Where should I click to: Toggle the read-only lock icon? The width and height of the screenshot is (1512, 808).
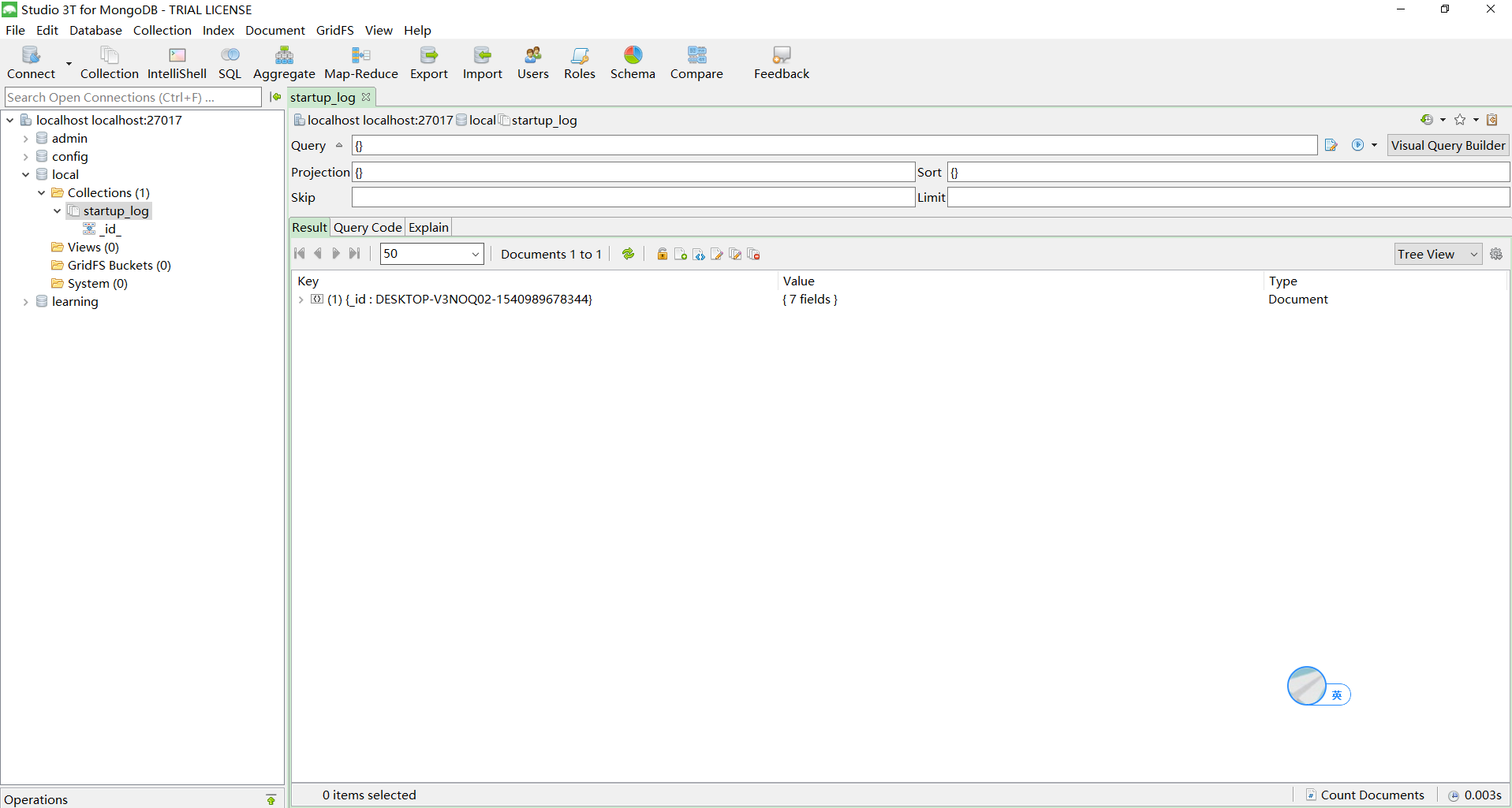coord(663,254)
